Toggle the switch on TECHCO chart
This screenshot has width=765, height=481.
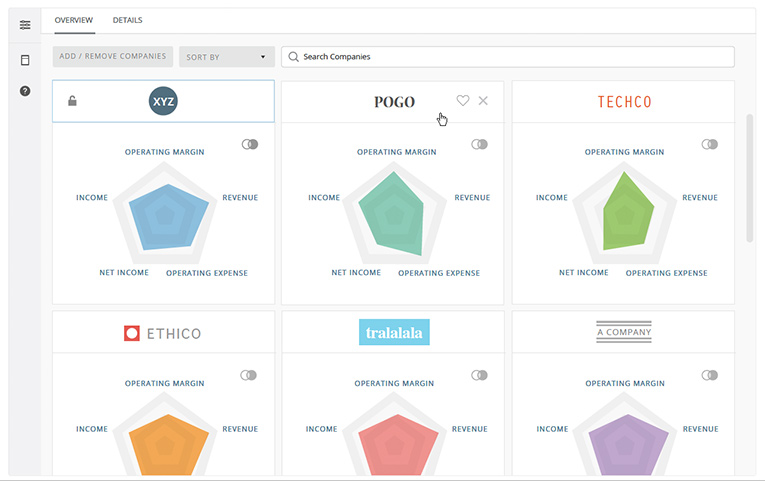click(x=709, y=144)
